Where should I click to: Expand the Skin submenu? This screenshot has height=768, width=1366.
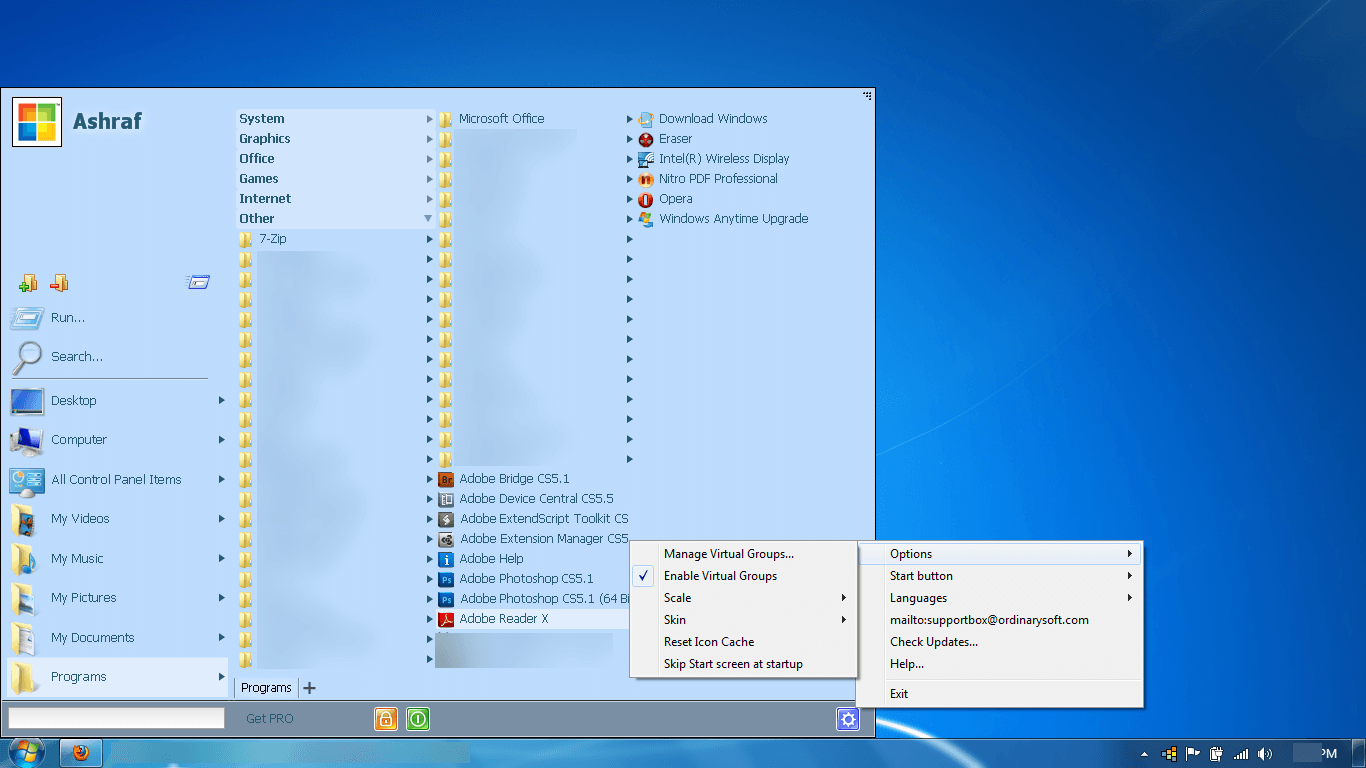pyautogui.click(x=744, y=620)
